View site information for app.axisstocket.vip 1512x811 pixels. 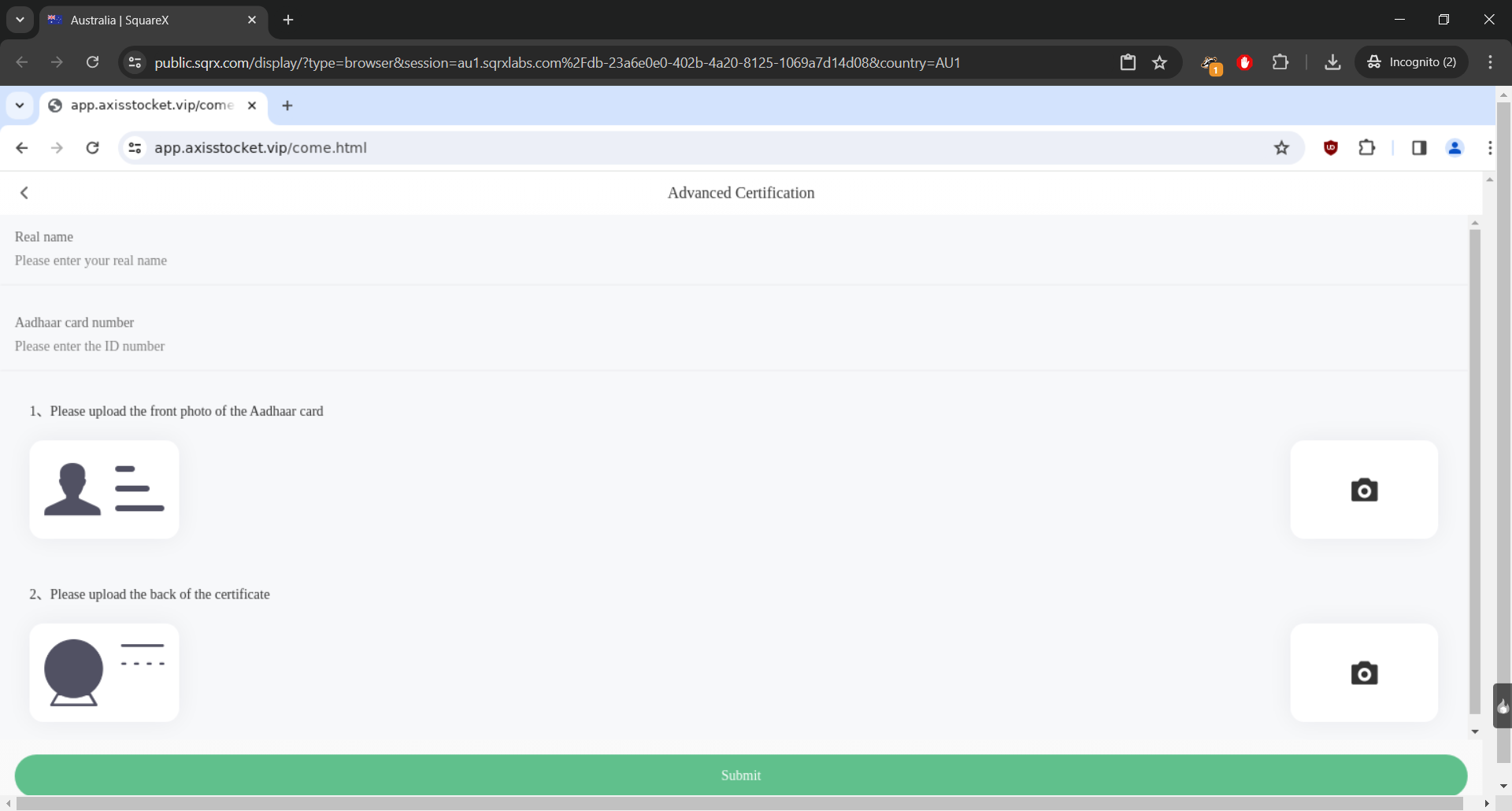pos(135,148)
